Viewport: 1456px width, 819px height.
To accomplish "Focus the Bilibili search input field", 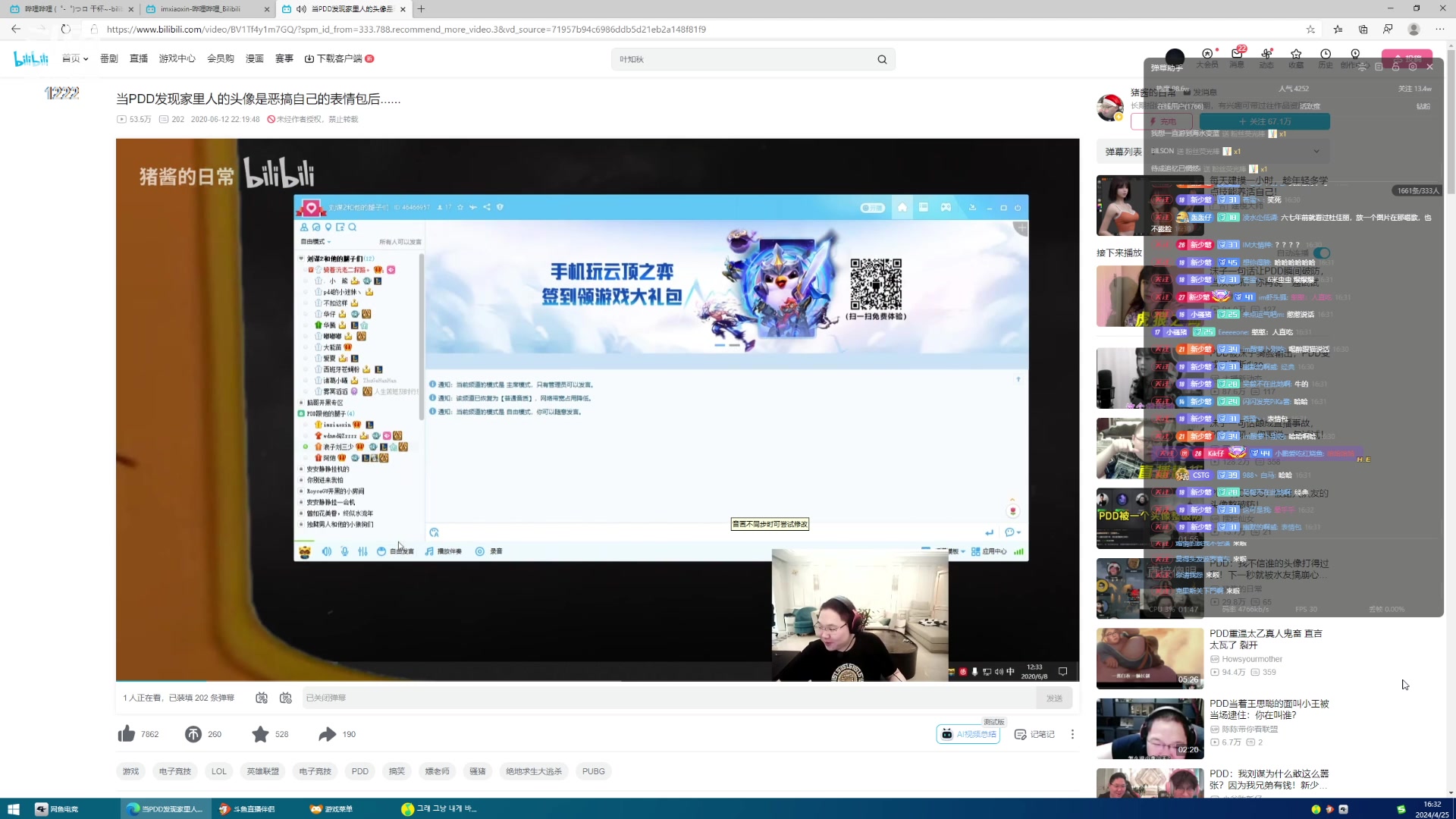I will (743, 59).
